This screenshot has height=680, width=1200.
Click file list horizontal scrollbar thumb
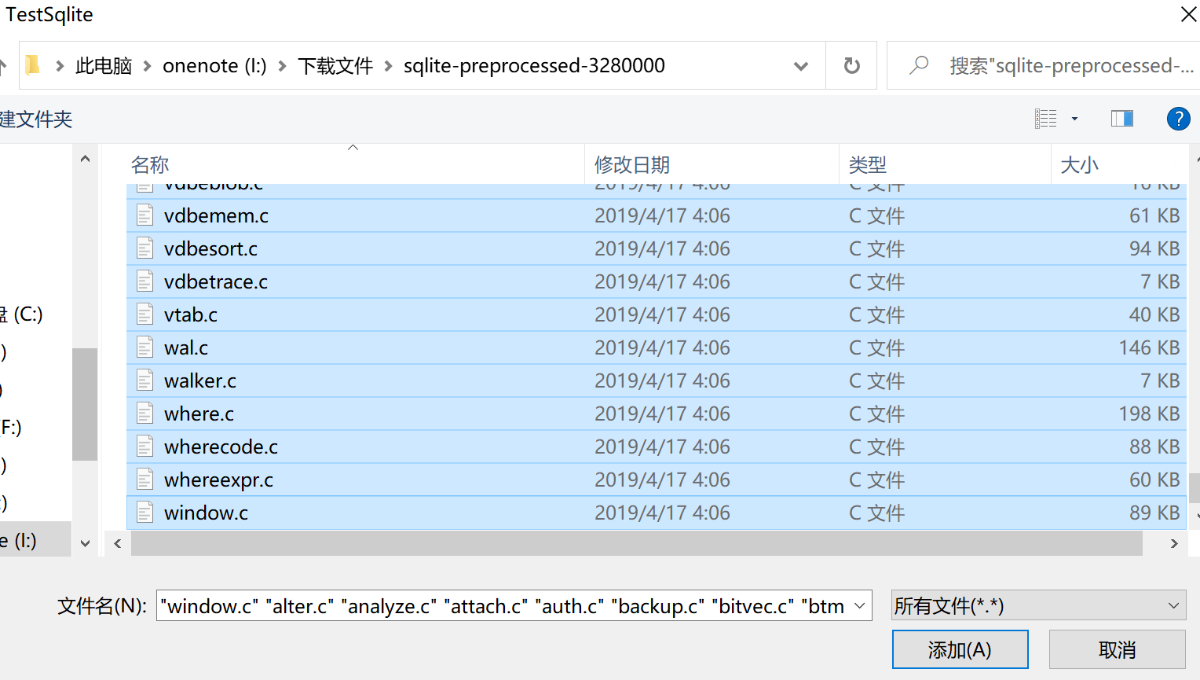click(637, 543)
